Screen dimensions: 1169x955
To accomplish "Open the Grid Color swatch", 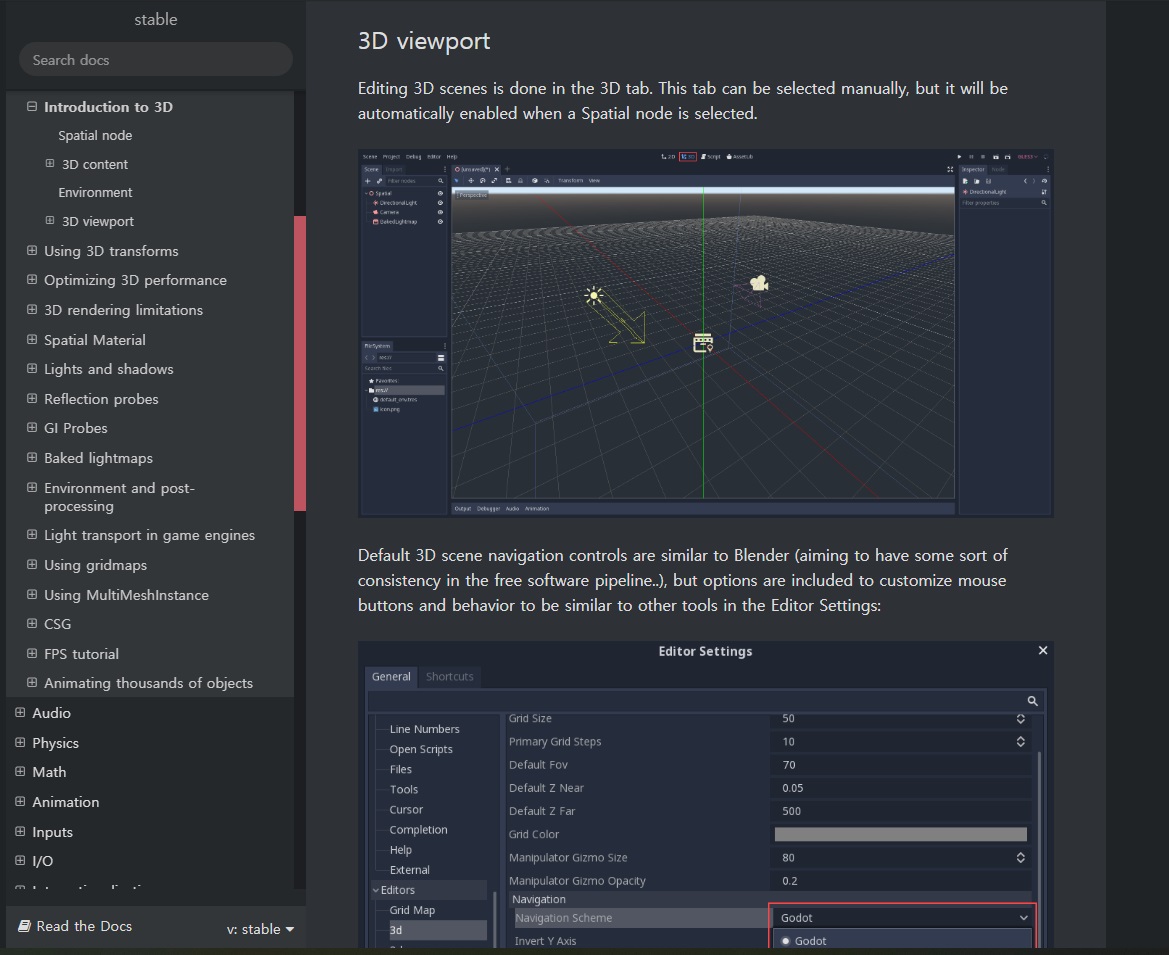I will [901, 834].
